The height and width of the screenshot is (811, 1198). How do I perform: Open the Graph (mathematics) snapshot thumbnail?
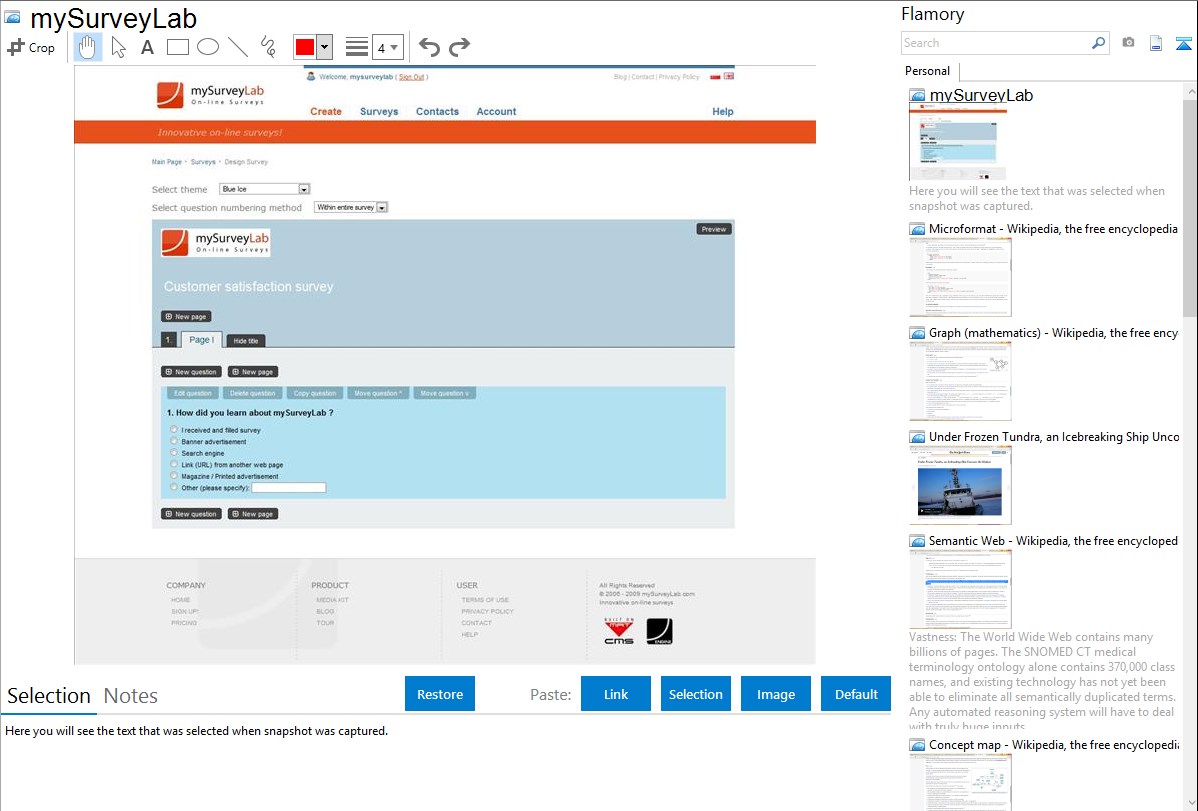coord(960,381)
